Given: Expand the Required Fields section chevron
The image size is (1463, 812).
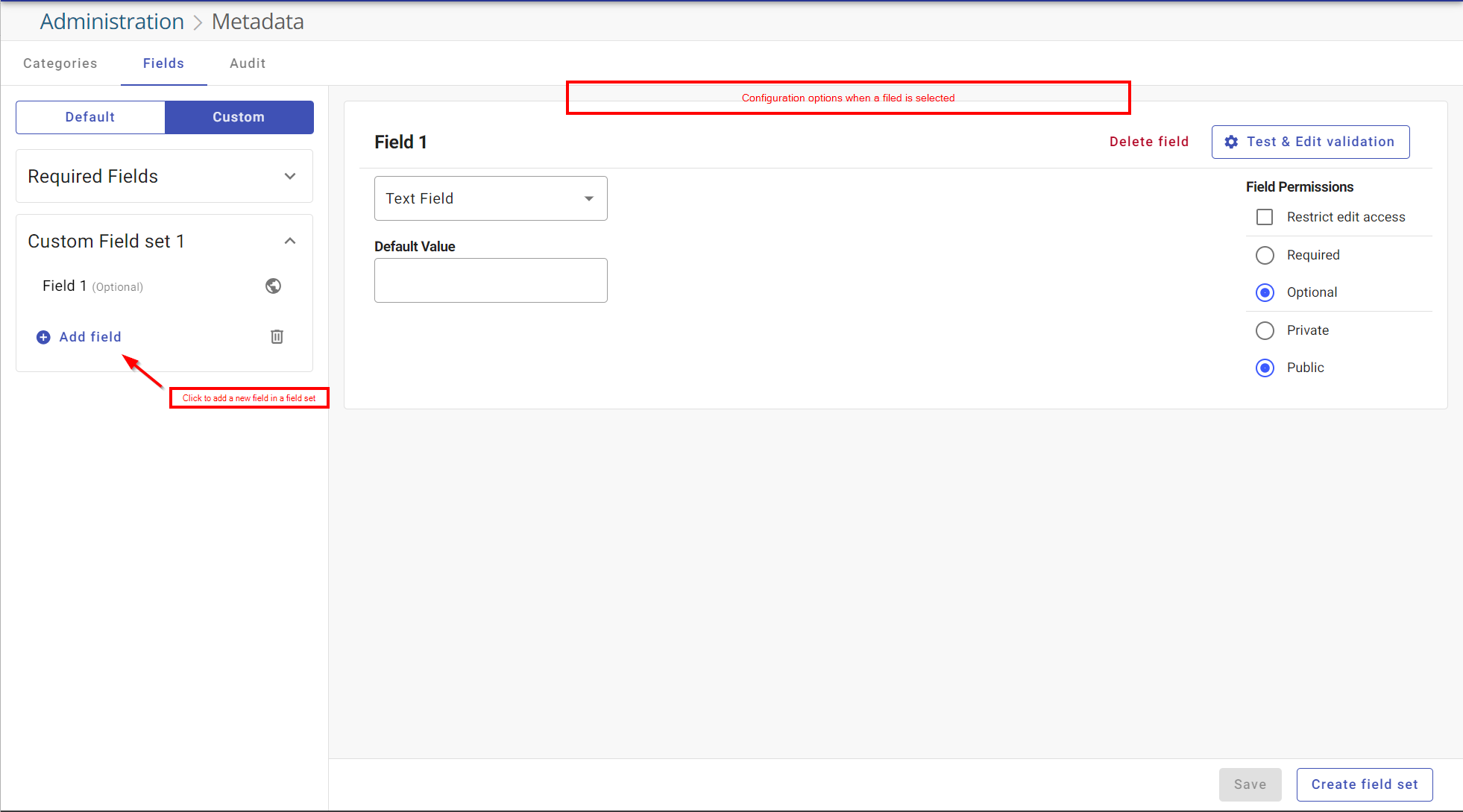Looking at the screenshot, I should pos(290,177).
